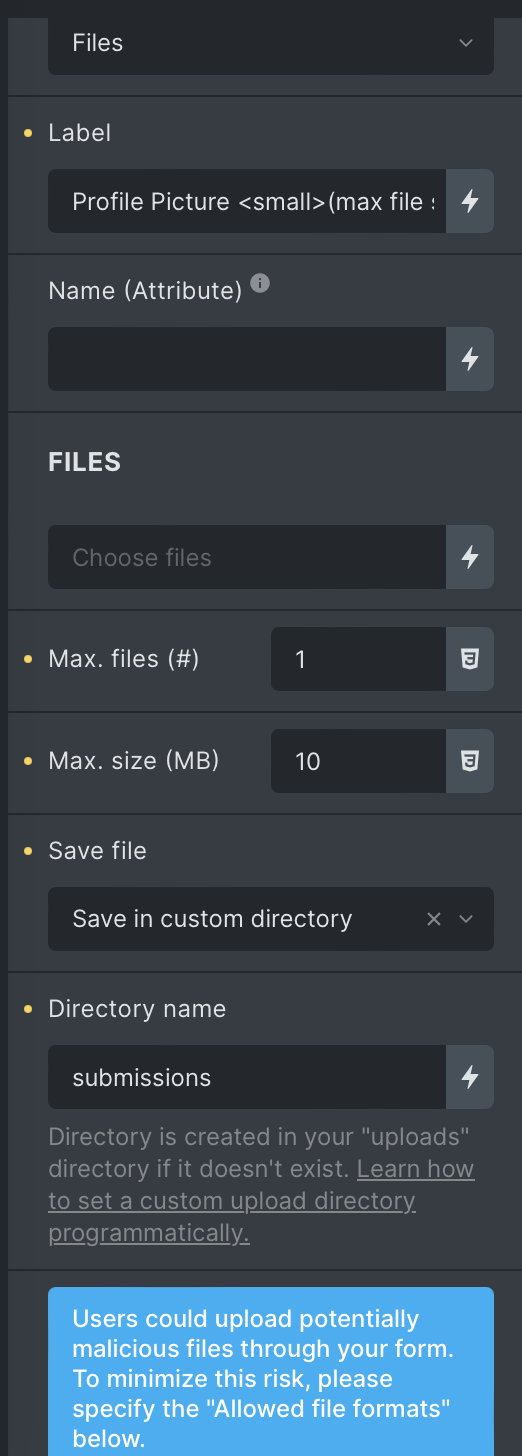522x1456 pixels.
Task: Click the Max. size (MB) value field
Action: 358,761
